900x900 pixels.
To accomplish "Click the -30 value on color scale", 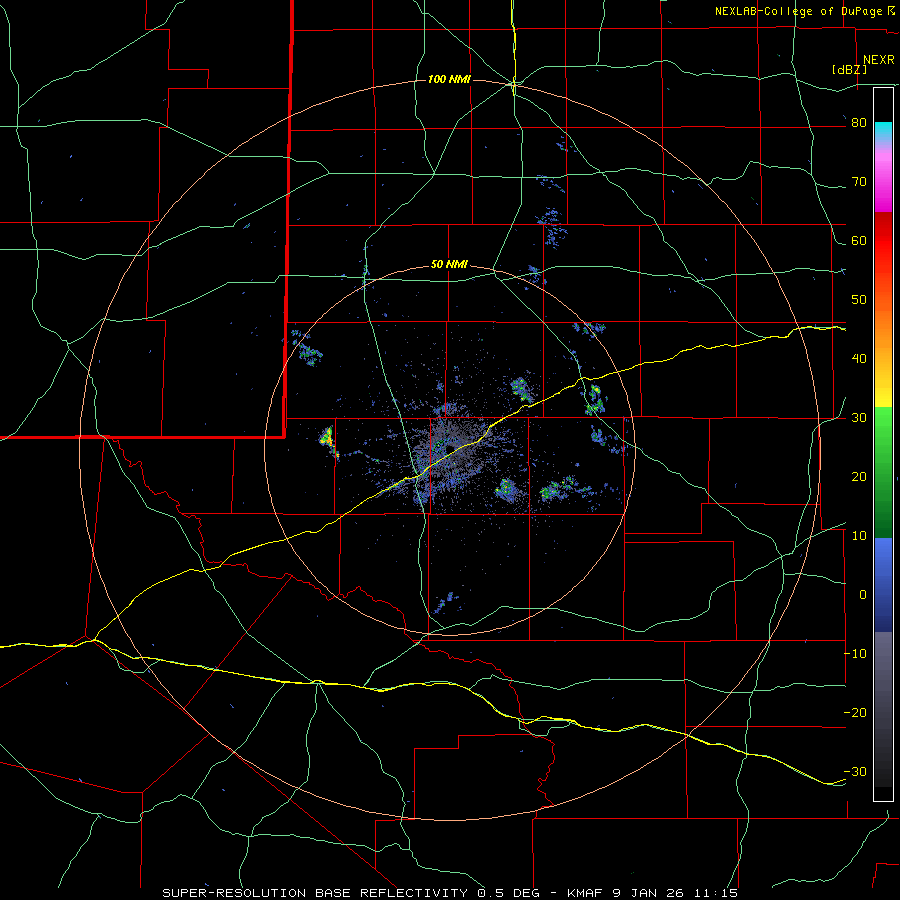I will tap(855, 771).
